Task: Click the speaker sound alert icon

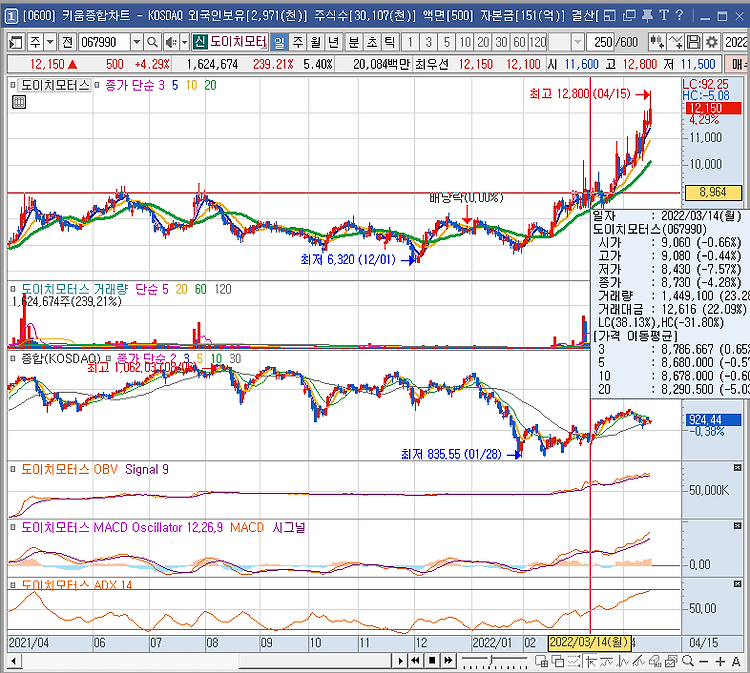Action: click(170, 43)
